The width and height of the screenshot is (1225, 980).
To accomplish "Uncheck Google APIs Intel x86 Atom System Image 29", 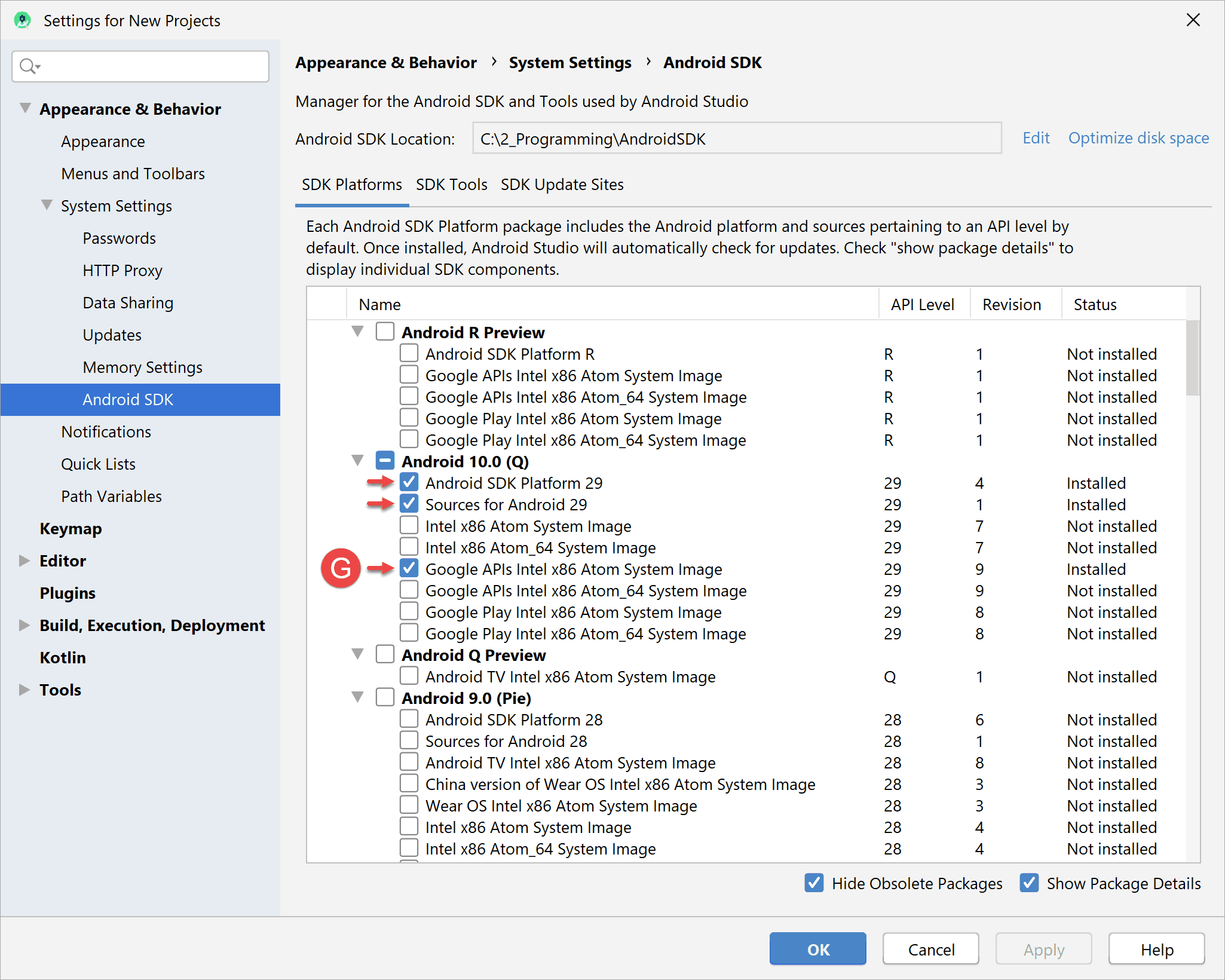I will 409,568.
